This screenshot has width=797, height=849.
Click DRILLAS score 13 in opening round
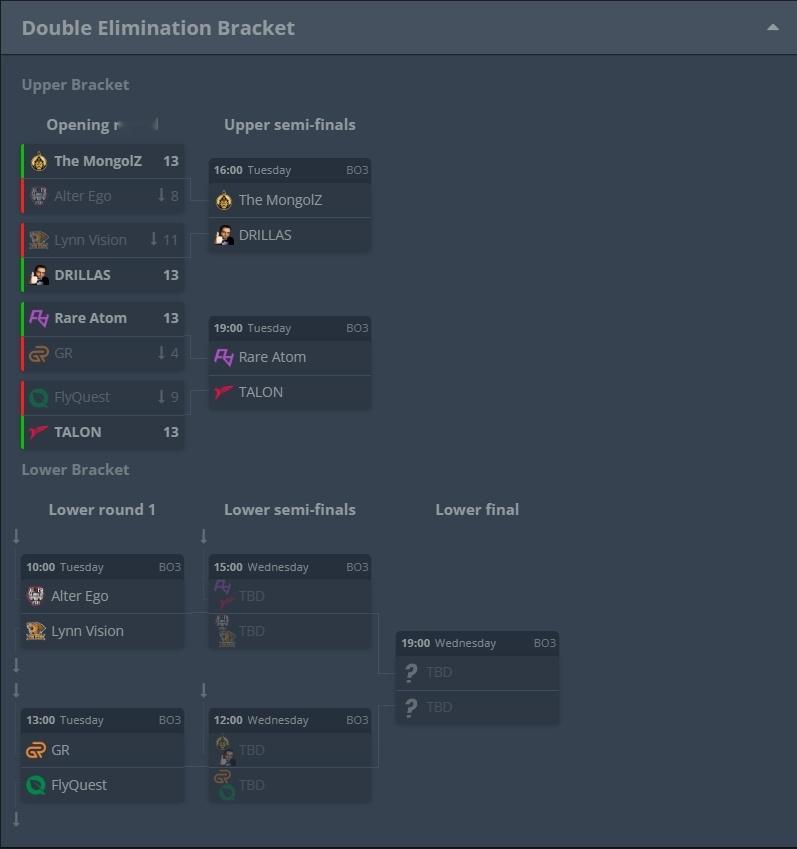171,275
